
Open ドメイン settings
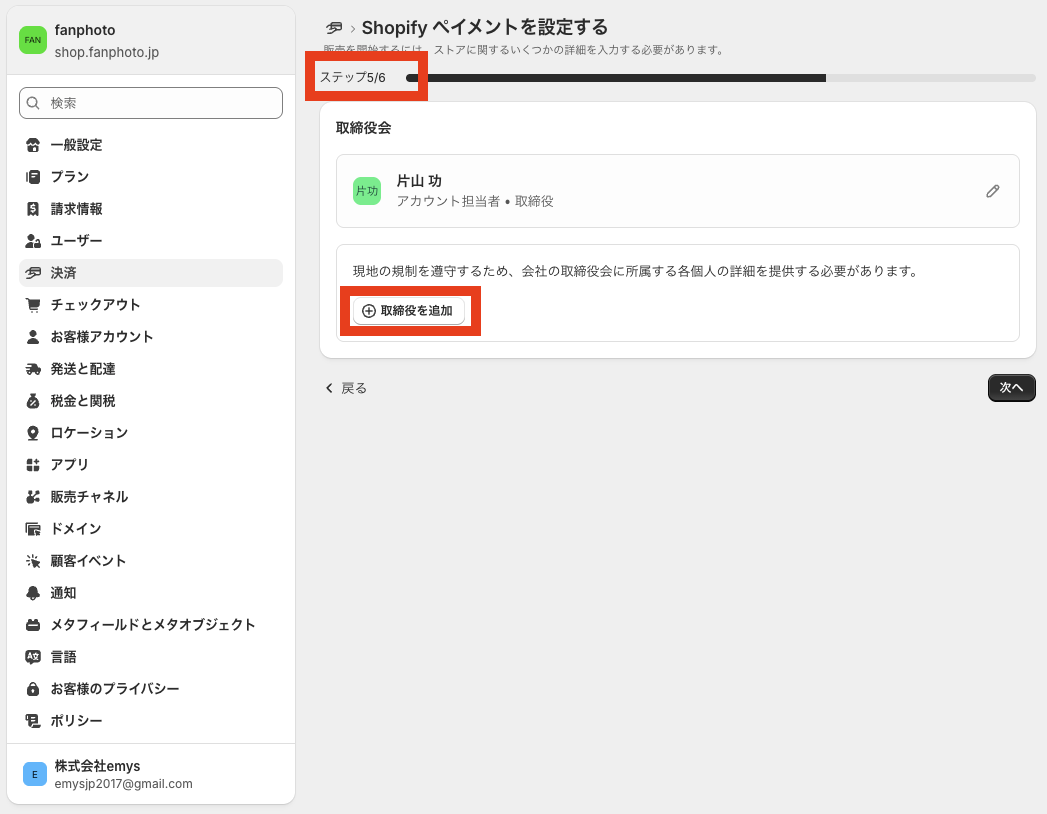point(151,529)
